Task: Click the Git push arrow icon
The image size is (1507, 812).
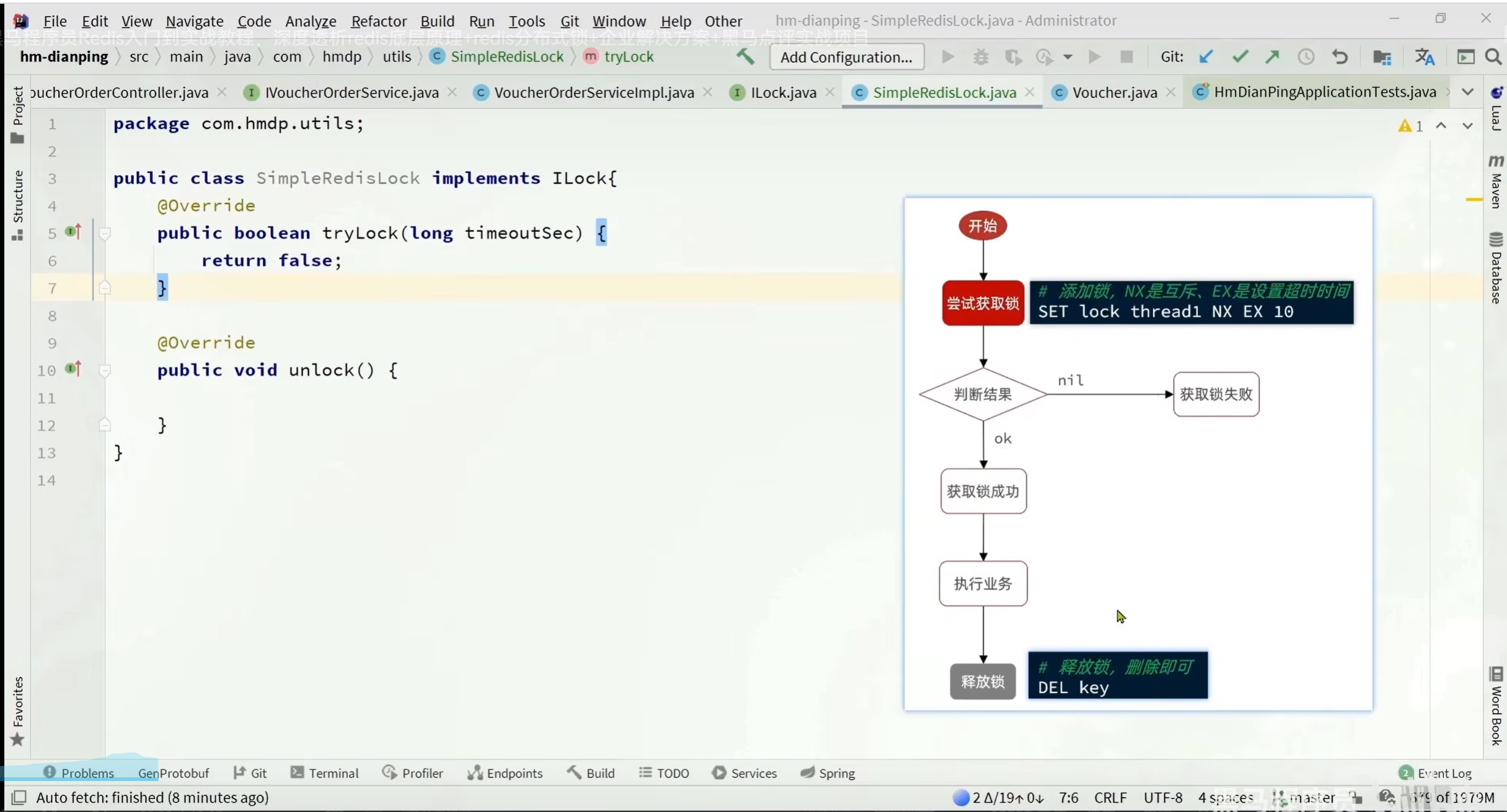Action: tap(1273, 57)
